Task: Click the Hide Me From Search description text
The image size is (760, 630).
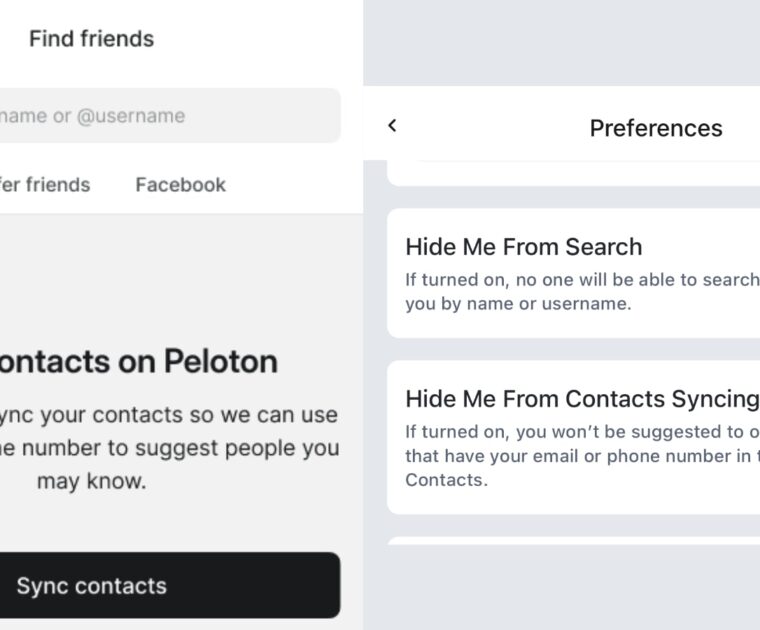Action: tap(580, 292)
